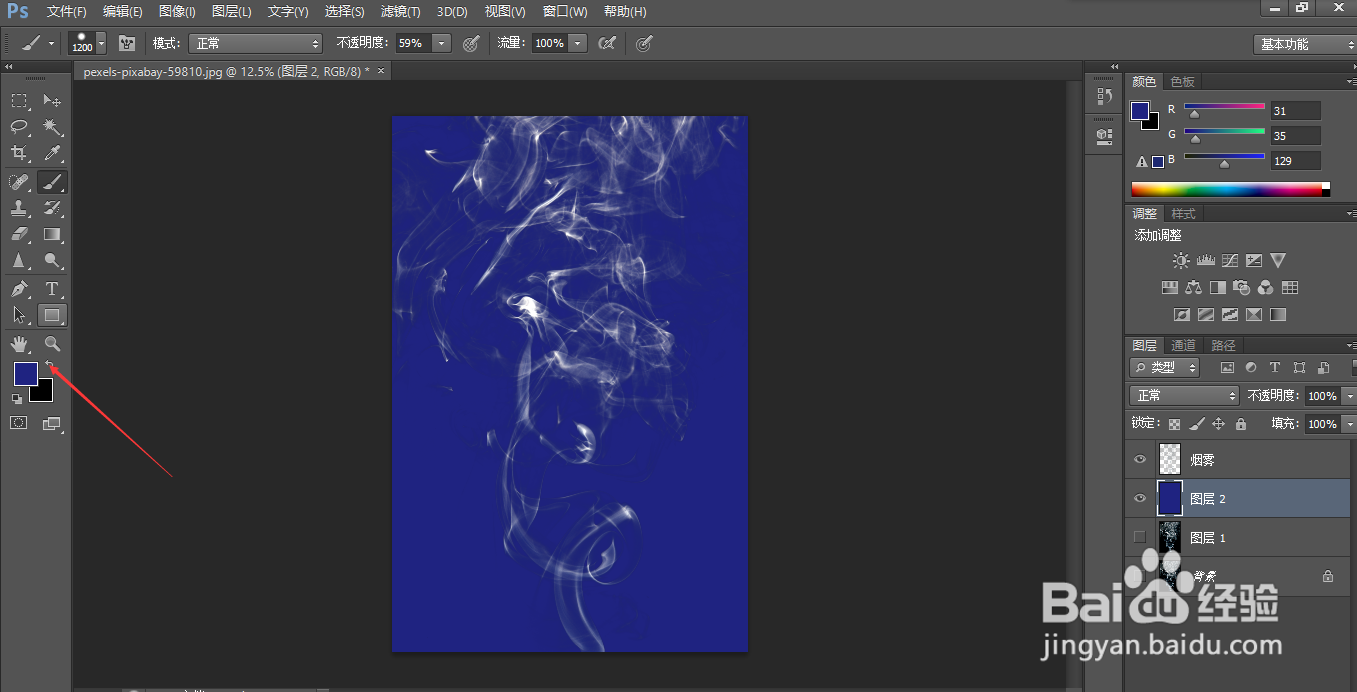Select the Healing Brush tool
Image resolution: width=1357 pixels, height=692 pixels.
[x=19, y=182]
